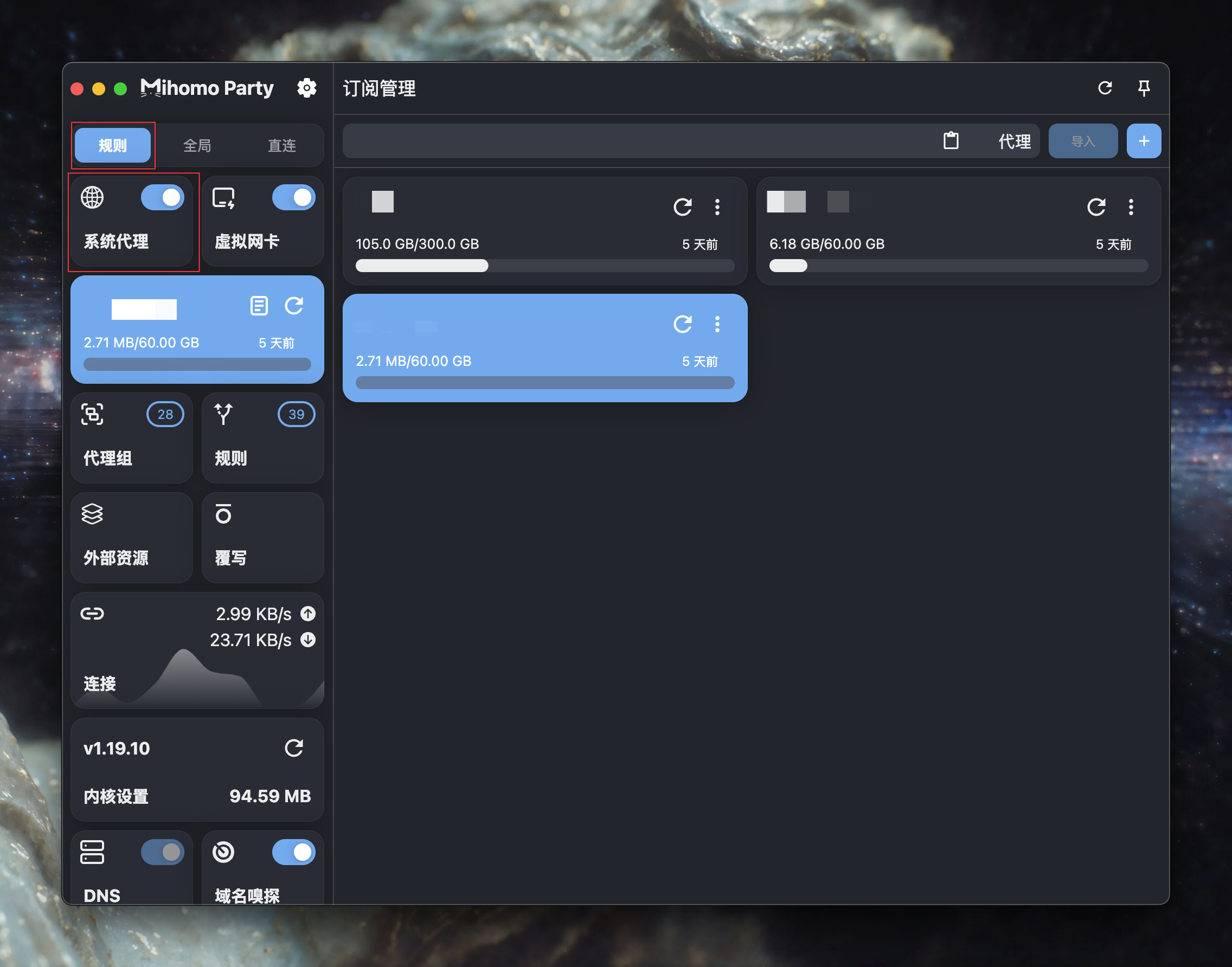This screenshot has height=967, width=1232.
Task: Open the 105.0 GB subscription's three-dot menu
Action: click(x=717, y=207)
